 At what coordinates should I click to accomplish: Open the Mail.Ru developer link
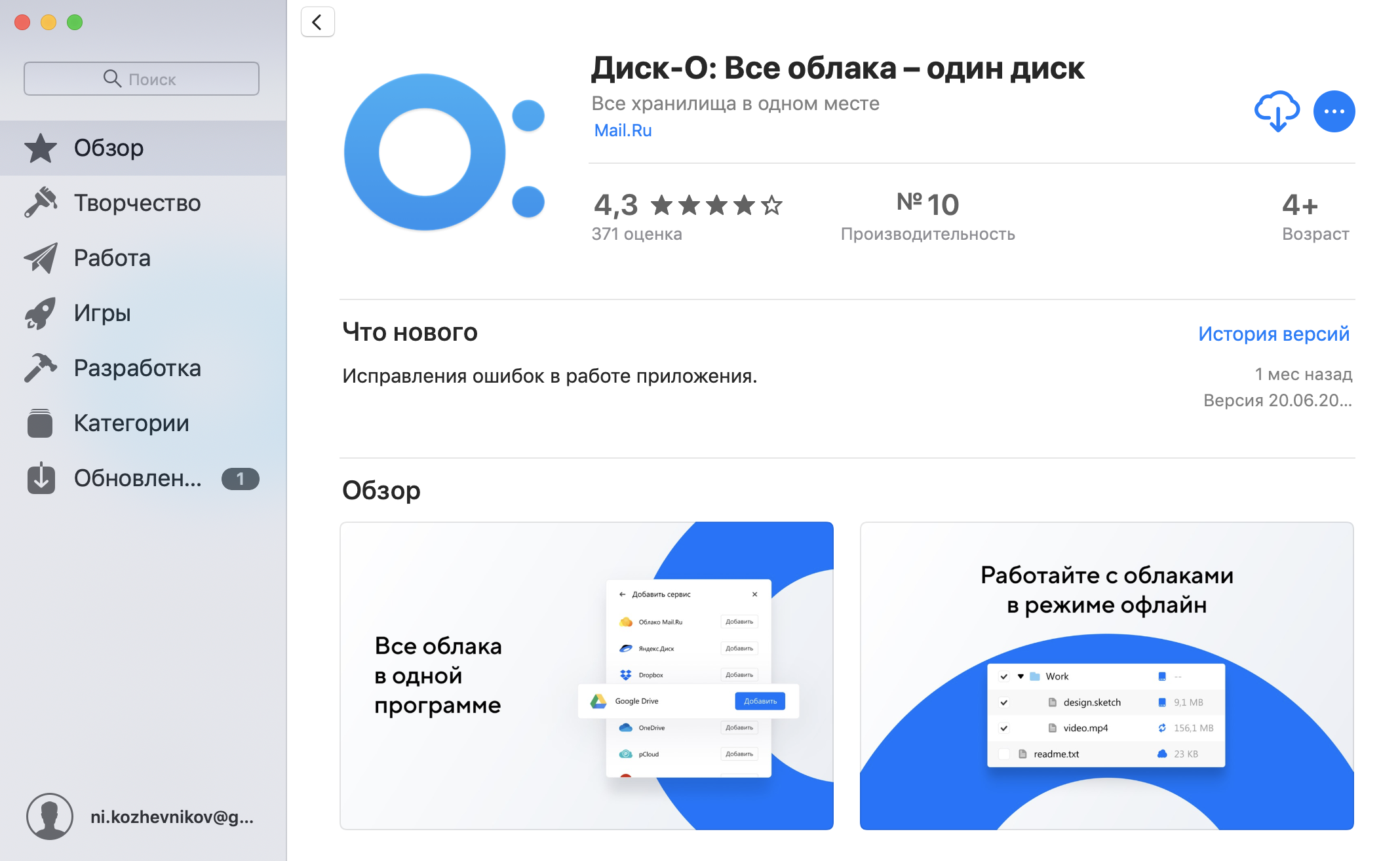click(x=623, y=130)
